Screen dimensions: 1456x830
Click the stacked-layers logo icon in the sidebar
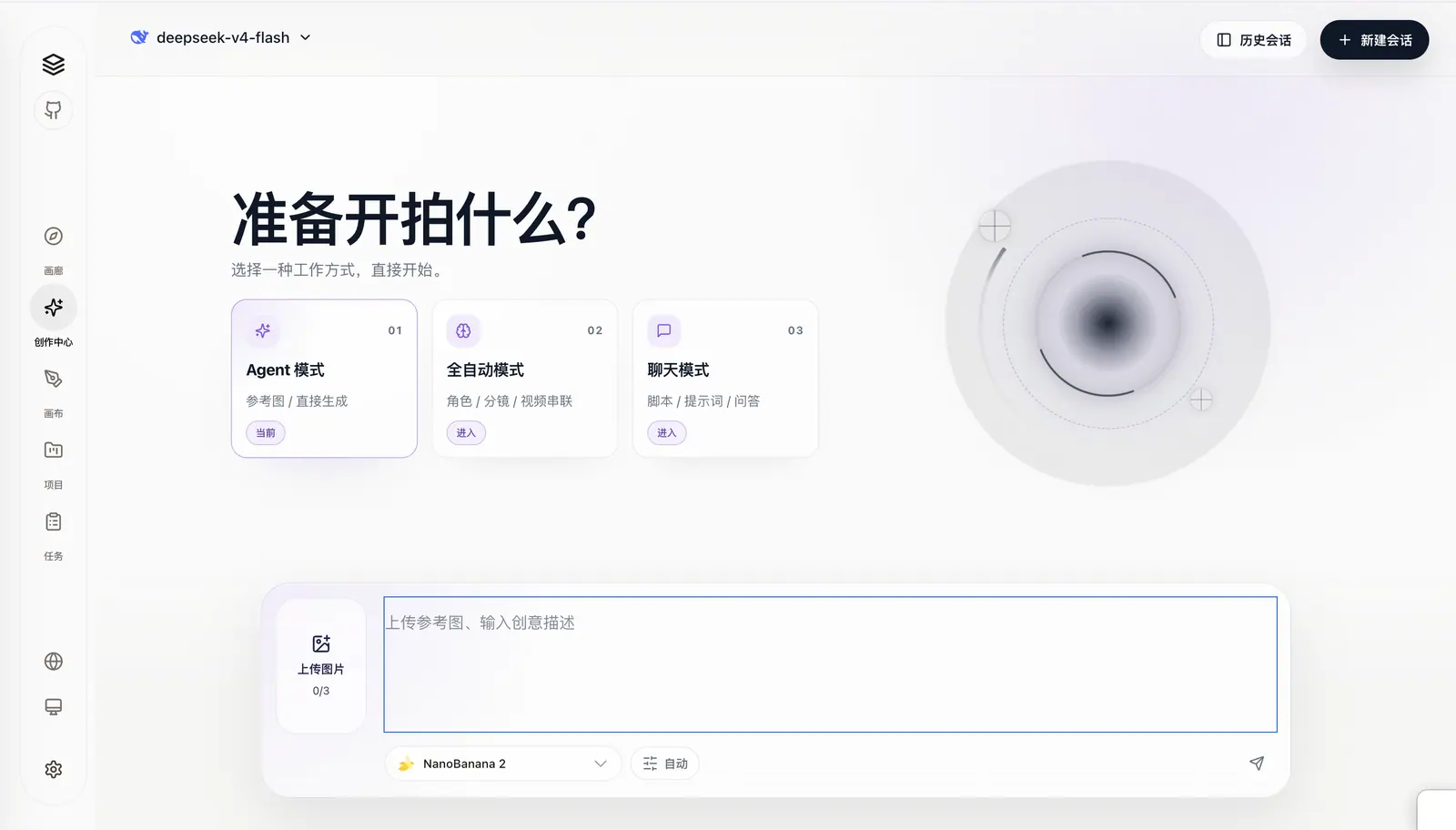(54, 65)
